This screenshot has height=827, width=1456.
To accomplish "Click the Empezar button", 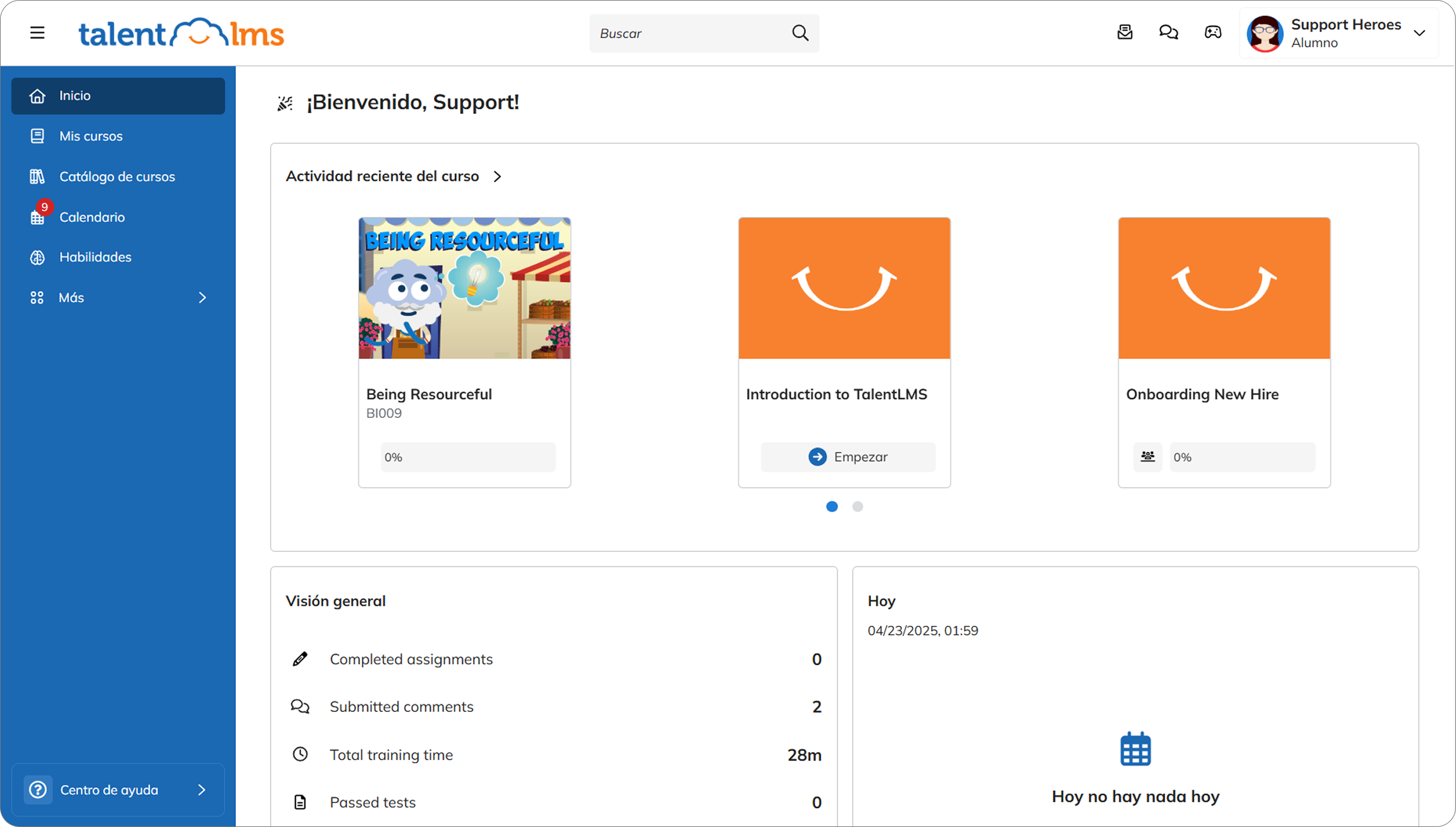I will [848, 456].
